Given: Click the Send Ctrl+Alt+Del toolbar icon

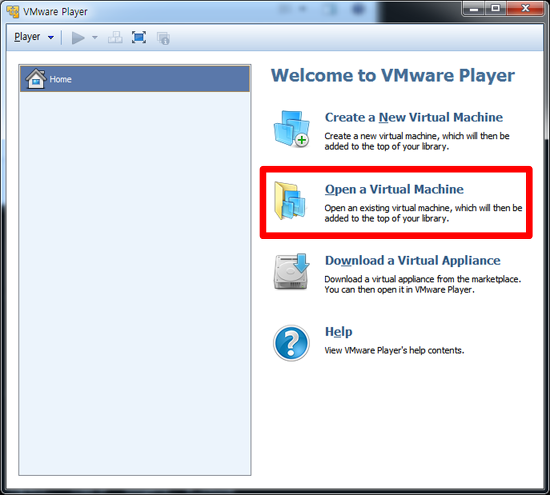Looking at the screenshot, I should tap(115, 38).
